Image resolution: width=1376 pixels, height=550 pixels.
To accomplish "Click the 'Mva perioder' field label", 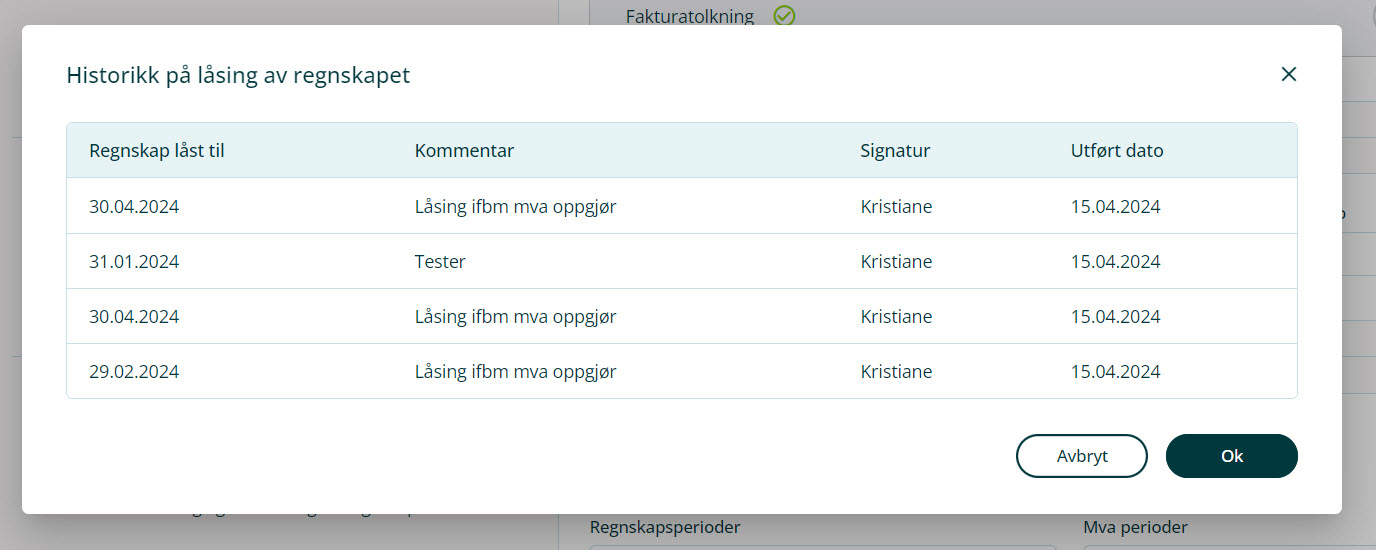I will click(x=1135, y=527).
